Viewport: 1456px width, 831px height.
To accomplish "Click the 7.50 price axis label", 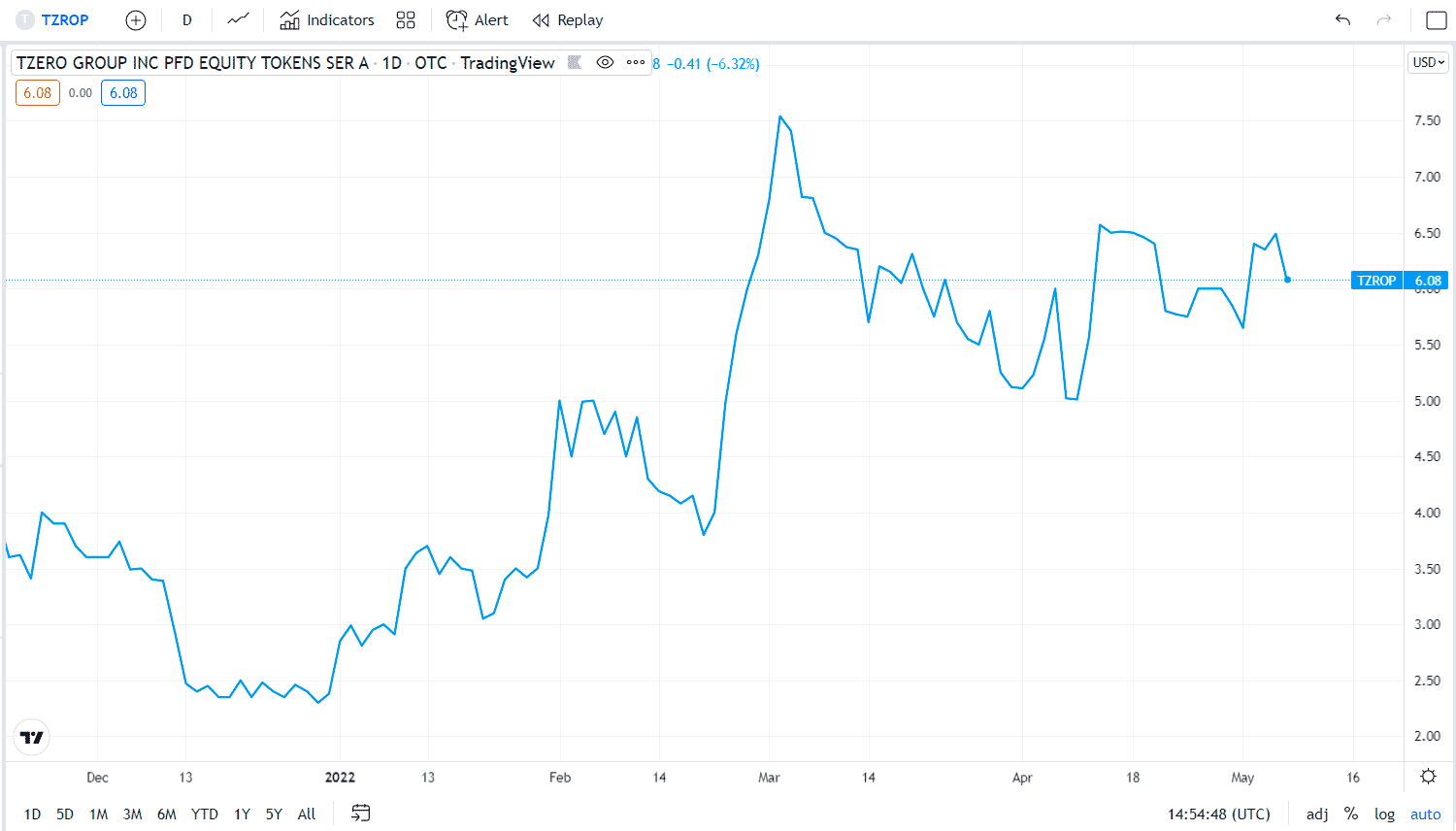I will 1428,120.
